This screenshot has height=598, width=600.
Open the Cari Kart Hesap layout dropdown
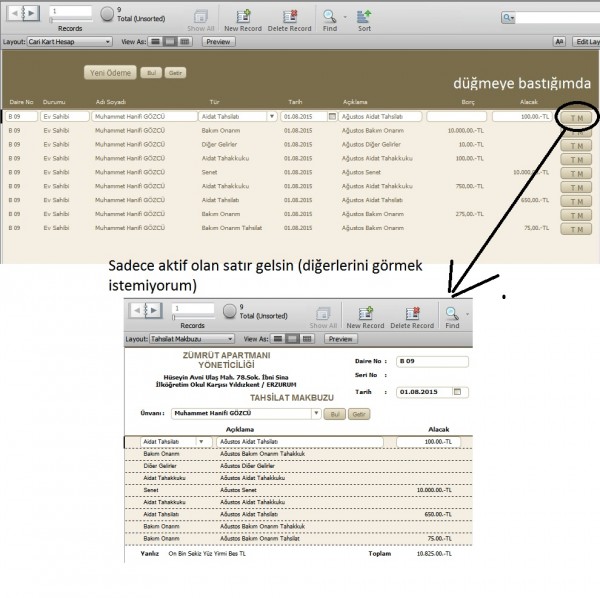[x=70, y=42]
